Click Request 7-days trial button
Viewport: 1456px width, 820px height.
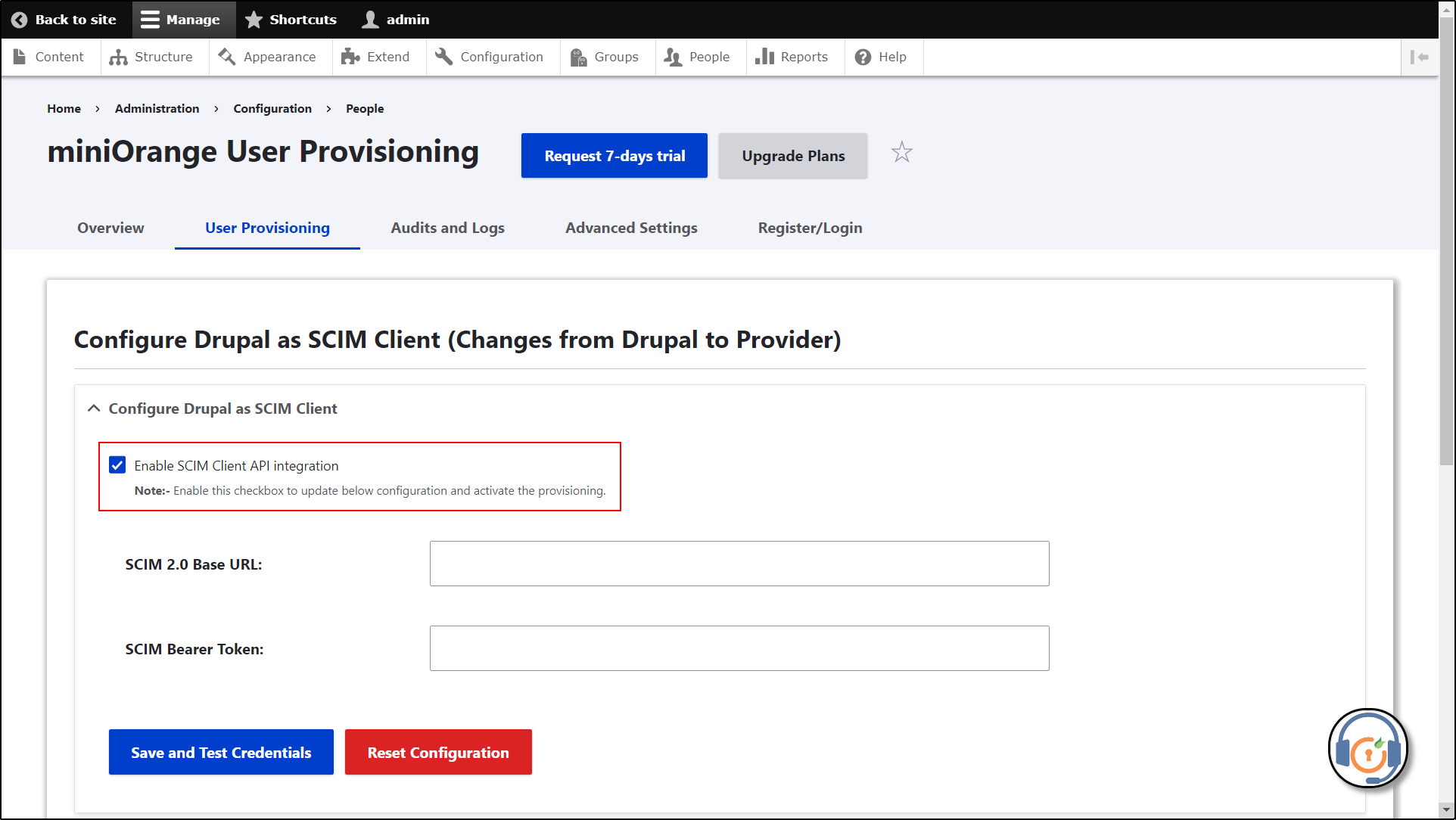pyautogui.click(x=614, y=156)
